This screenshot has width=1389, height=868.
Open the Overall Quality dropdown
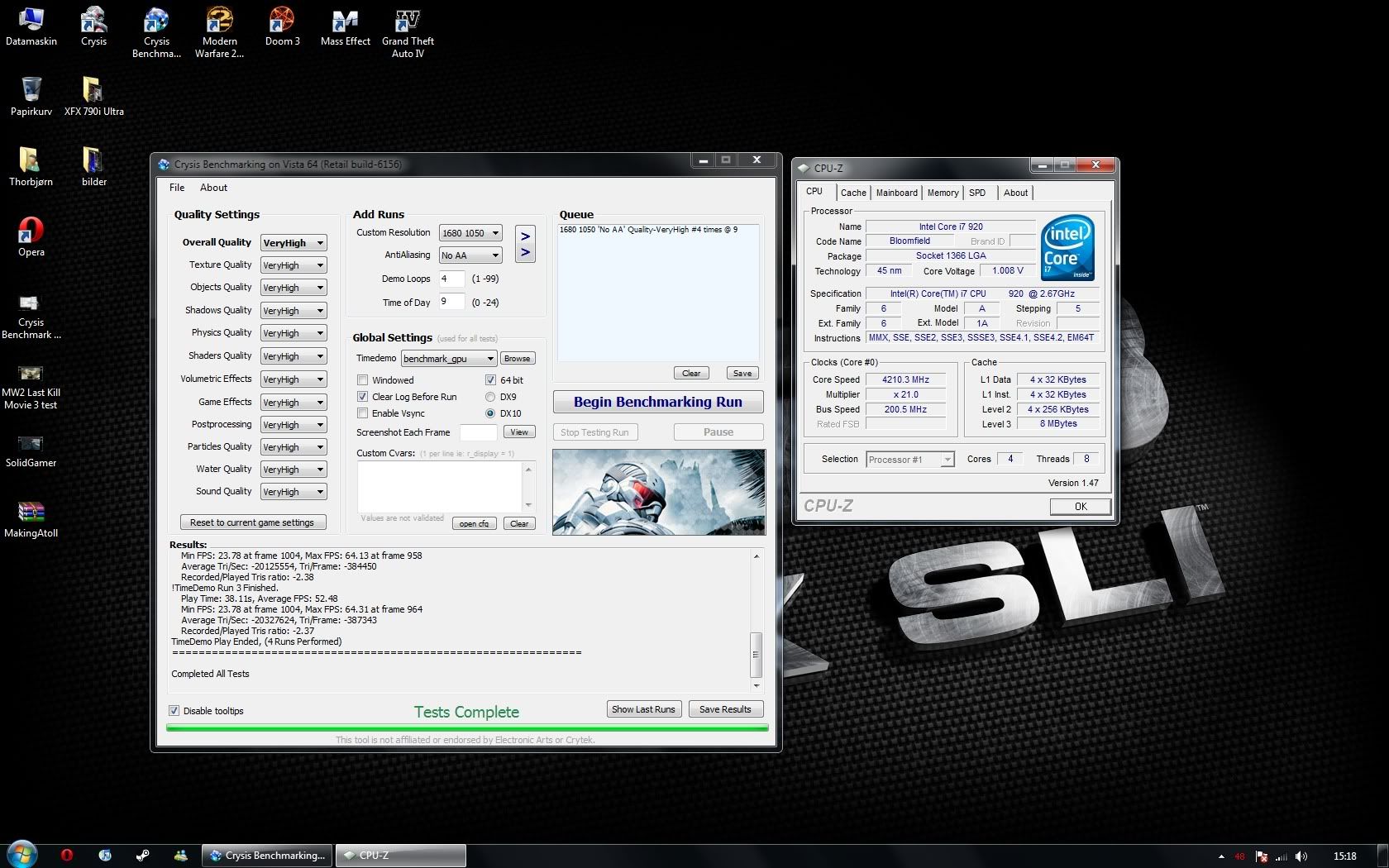[x=294, y=243]
